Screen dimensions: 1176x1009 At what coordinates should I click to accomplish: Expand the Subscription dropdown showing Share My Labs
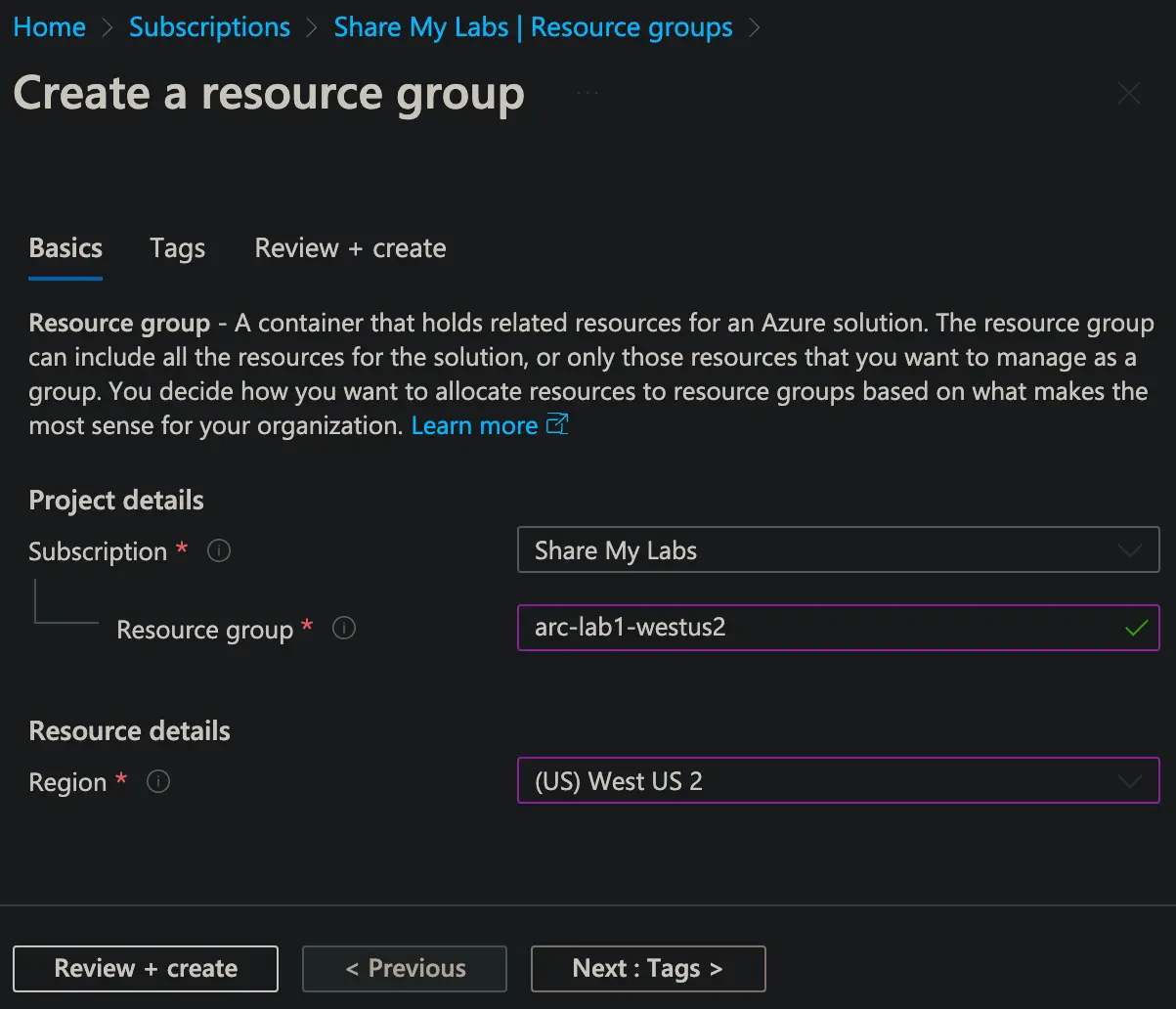(838, 550)
